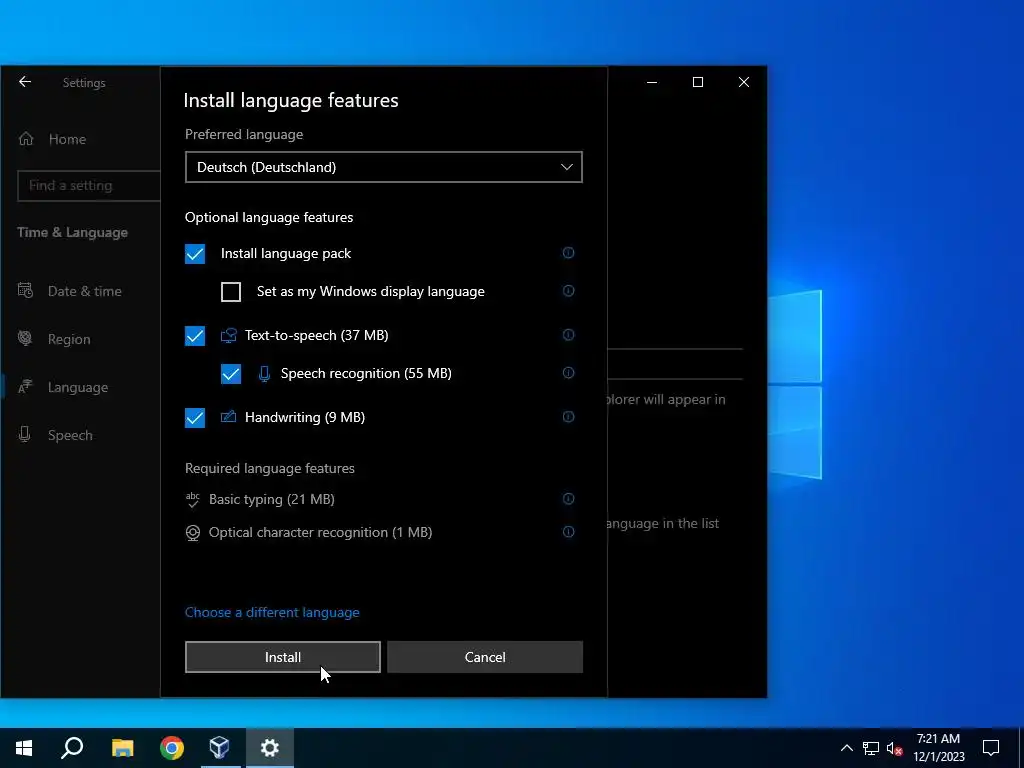Open Home in Settings sidebar
Screen dimensions: 1024x768
click(67, 139)
